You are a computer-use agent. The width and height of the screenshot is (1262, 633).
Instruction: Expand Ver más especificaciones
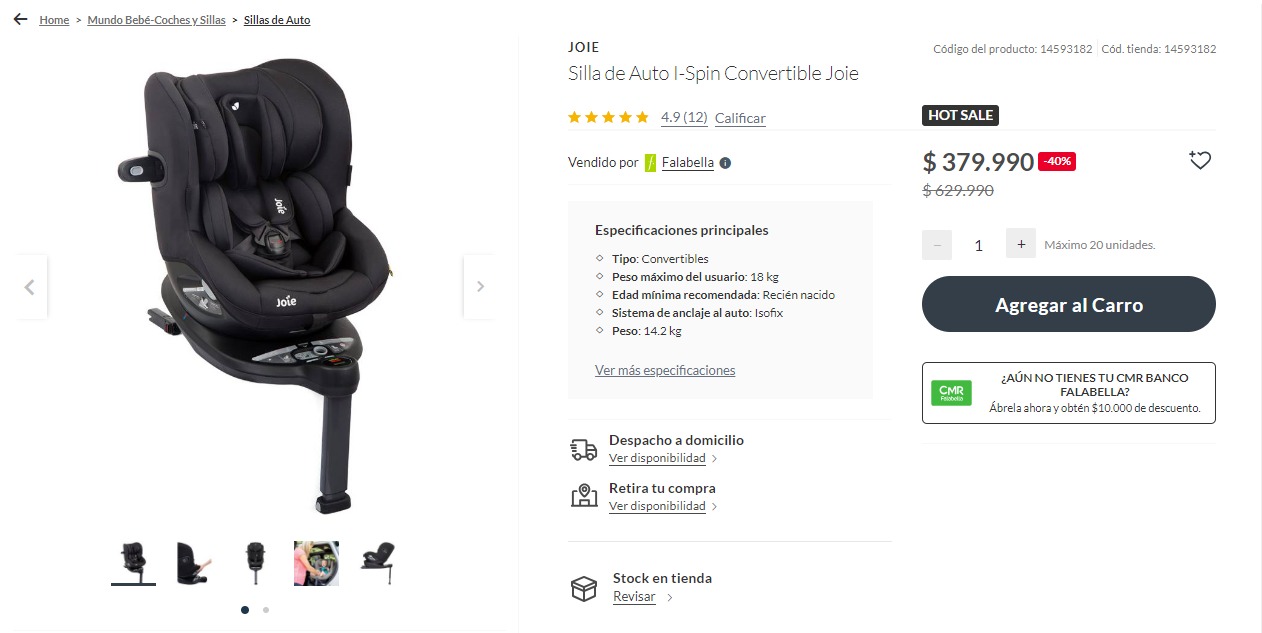pos(665,370)
